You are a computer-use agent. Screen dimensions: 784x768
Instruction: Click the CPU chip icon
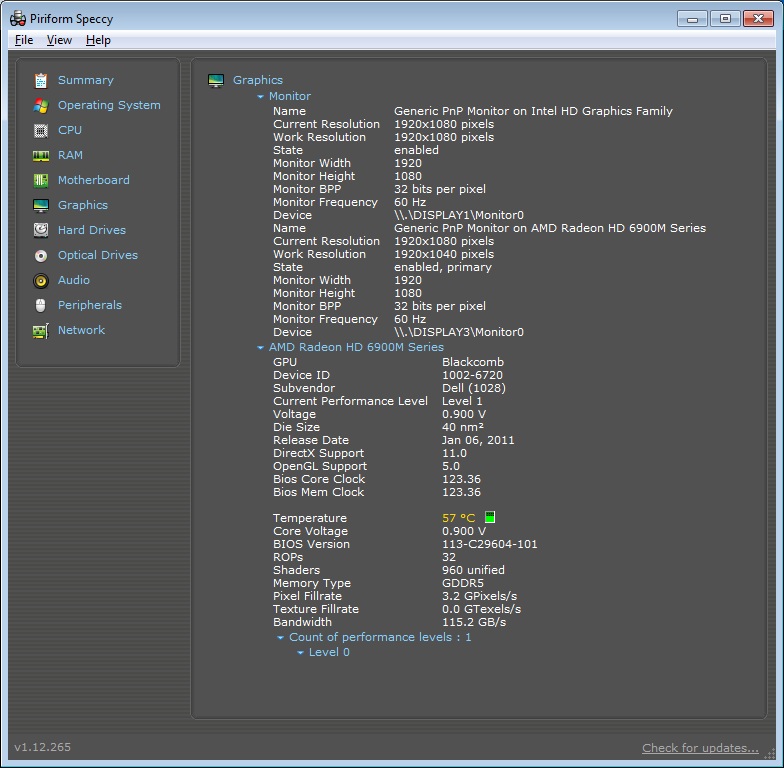[x=41, y=130]
